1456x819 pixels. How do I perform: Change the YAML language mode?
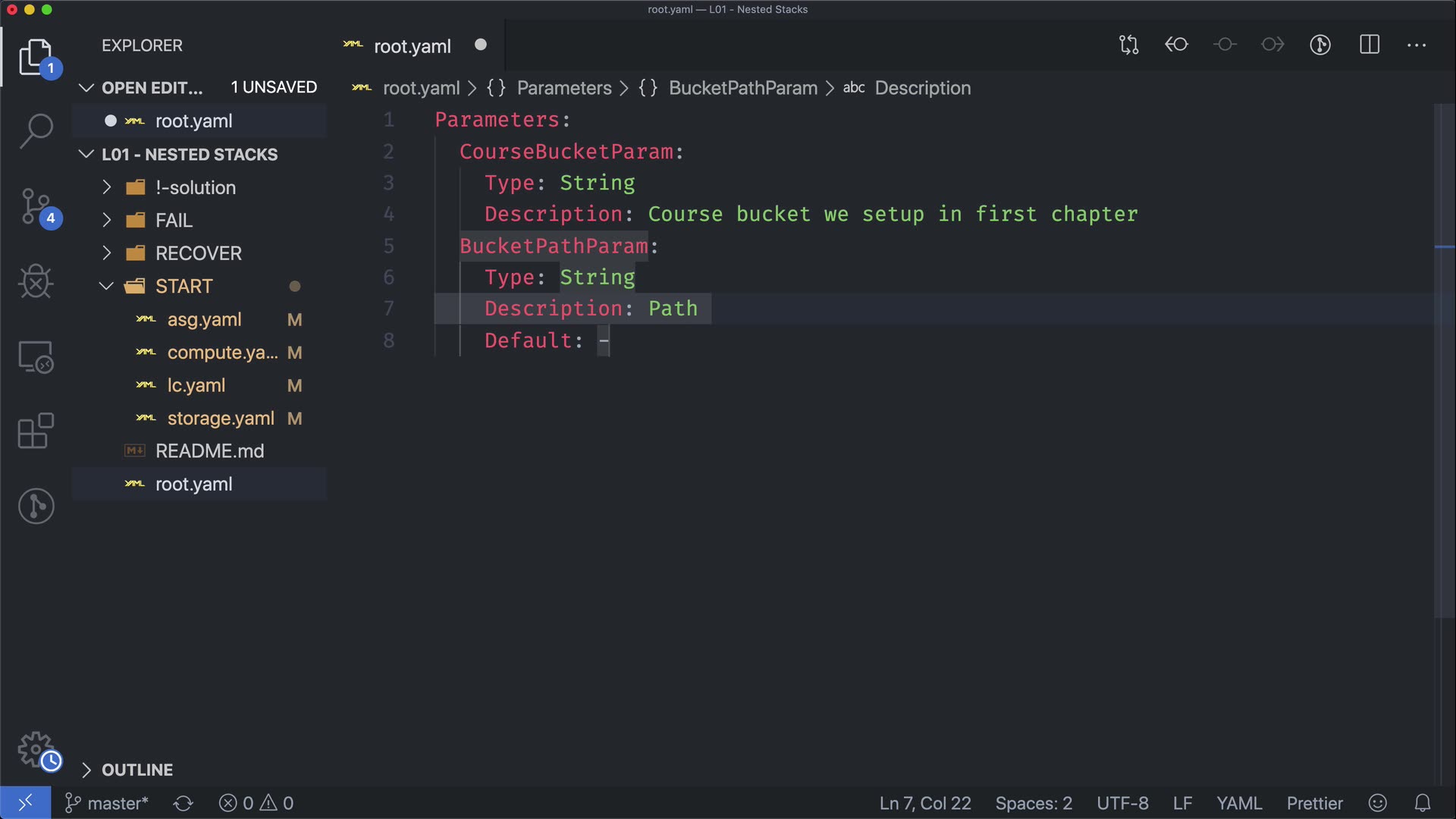[x=1238, y=803]
